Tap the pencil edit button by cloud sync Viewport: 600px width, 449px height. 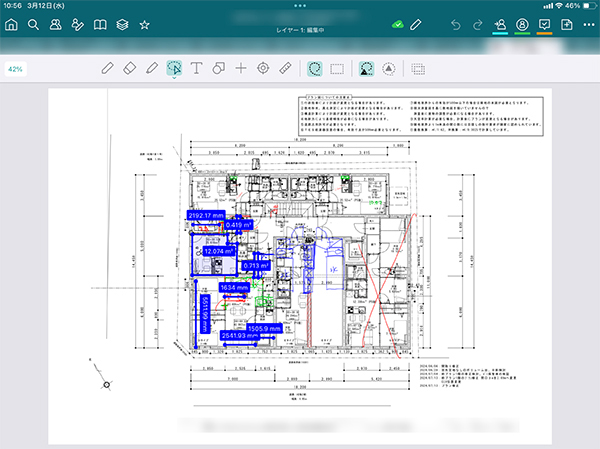tap(416, 24)
